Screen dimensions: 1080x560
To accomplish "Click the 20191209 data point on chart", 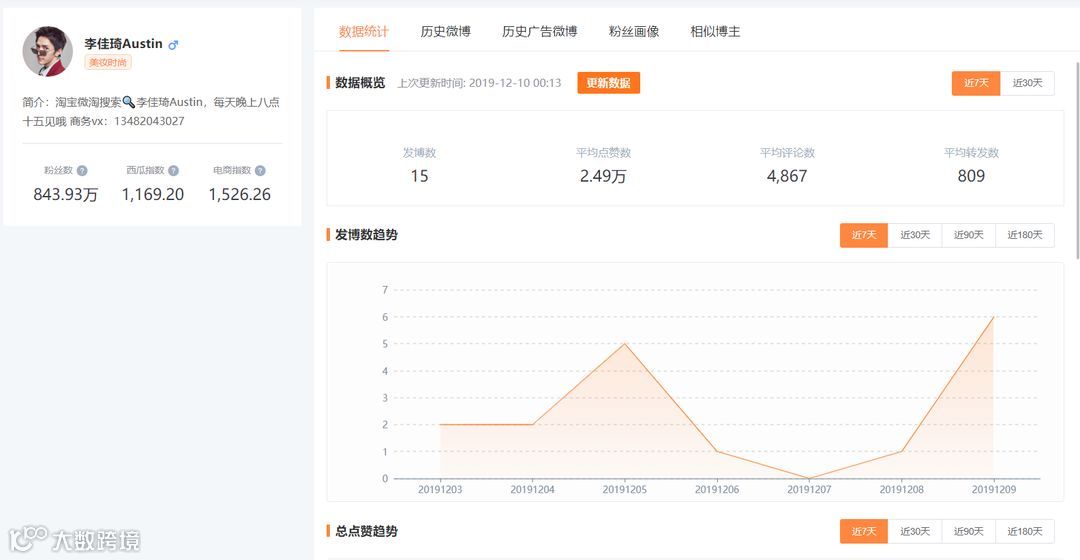I will click(994, 317).
